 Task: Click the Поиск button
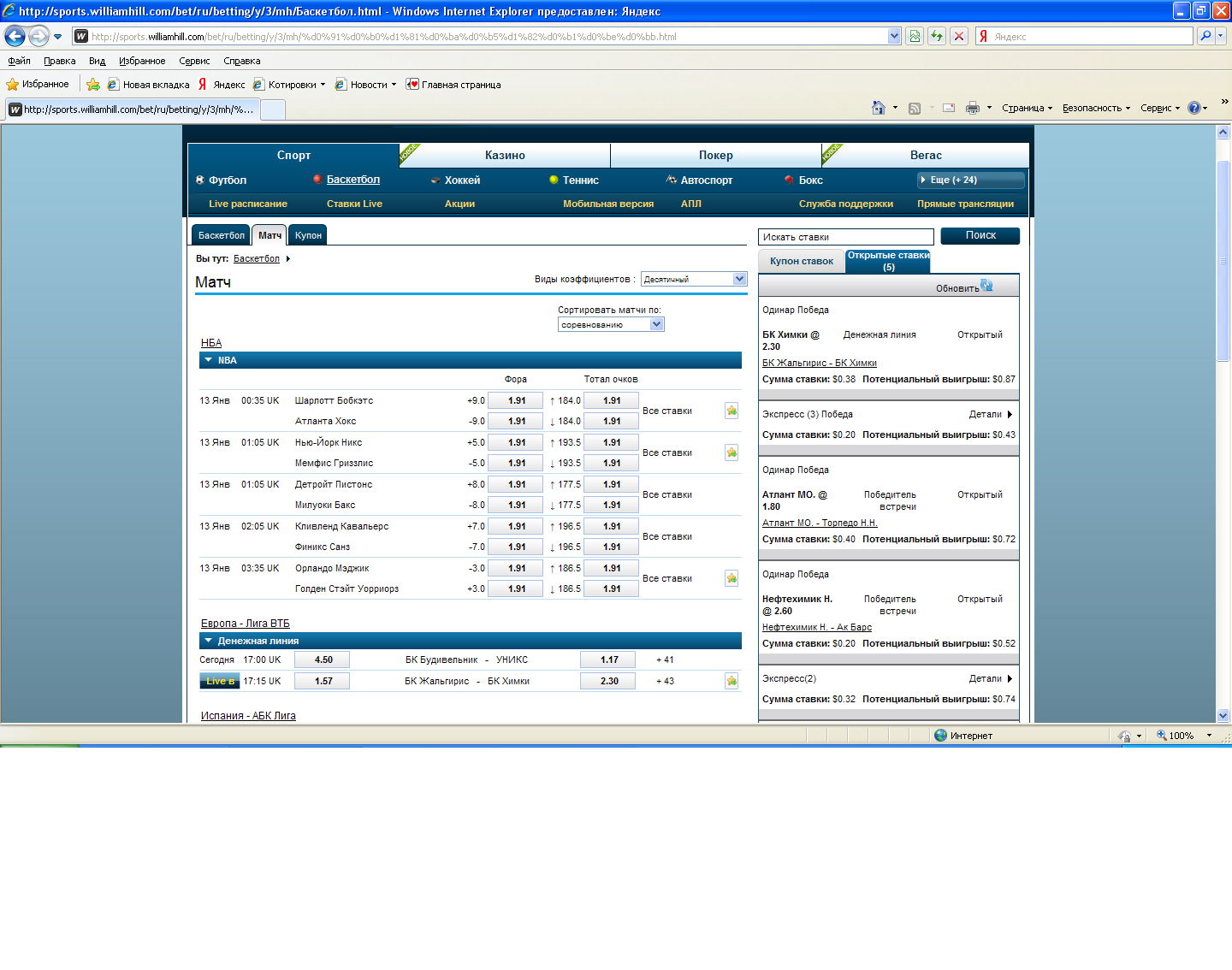click(980, 235)
